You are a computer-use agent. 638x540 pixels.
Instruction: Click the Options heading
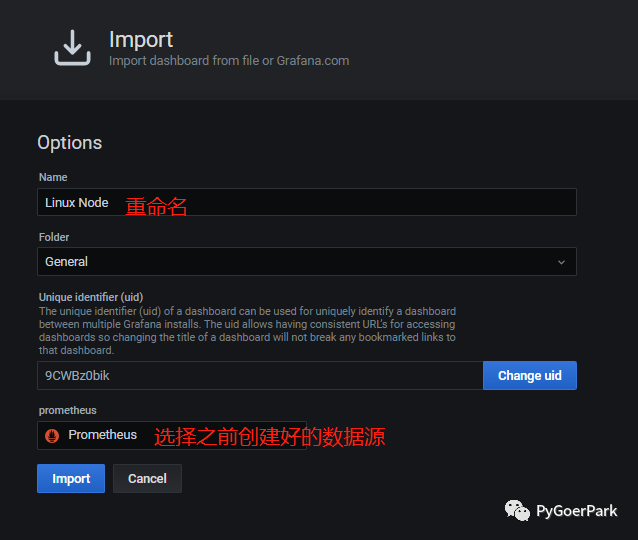click(x=70, y=143)
